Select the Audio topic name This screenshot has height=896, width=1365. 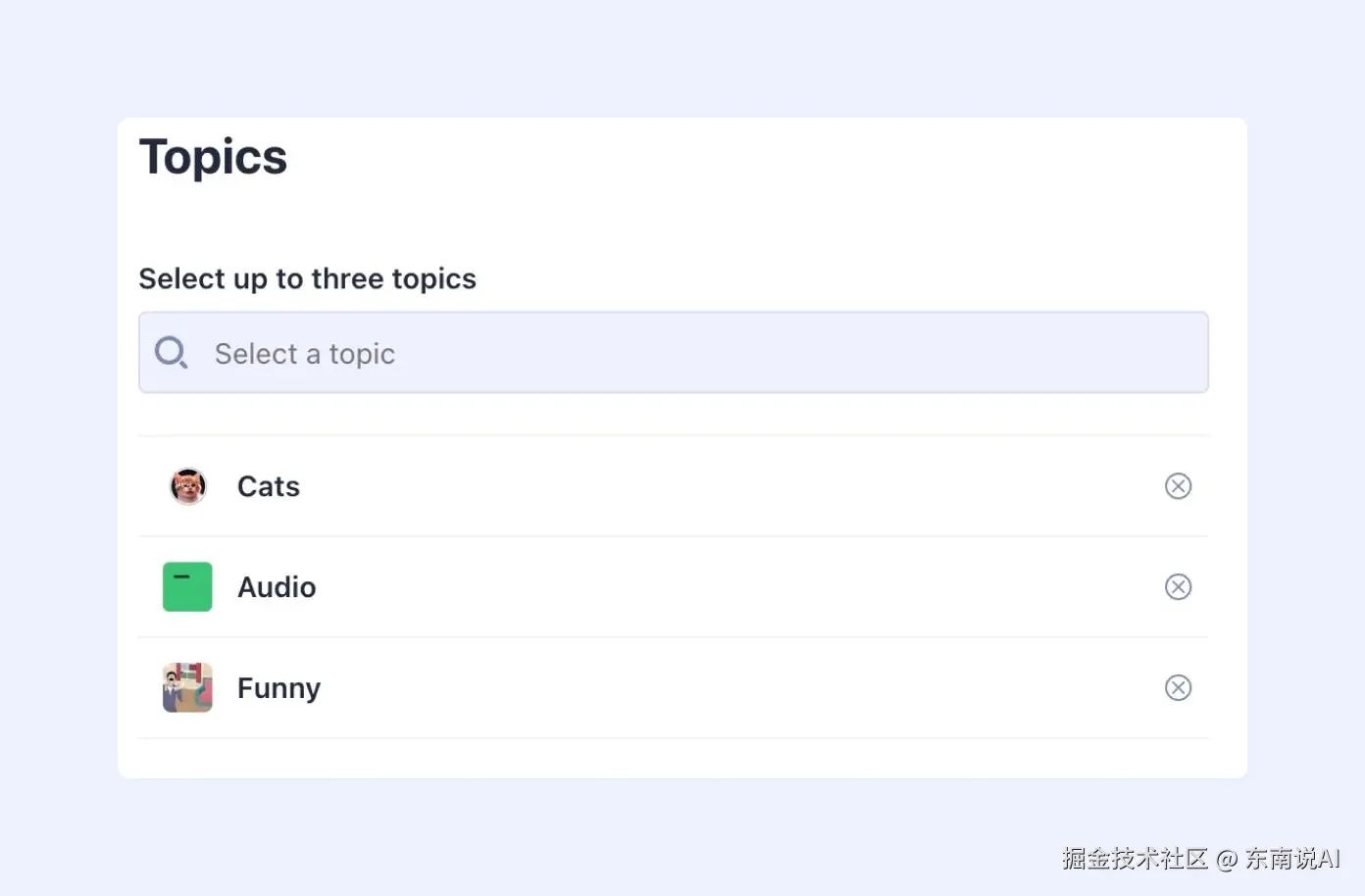(277, 587)
